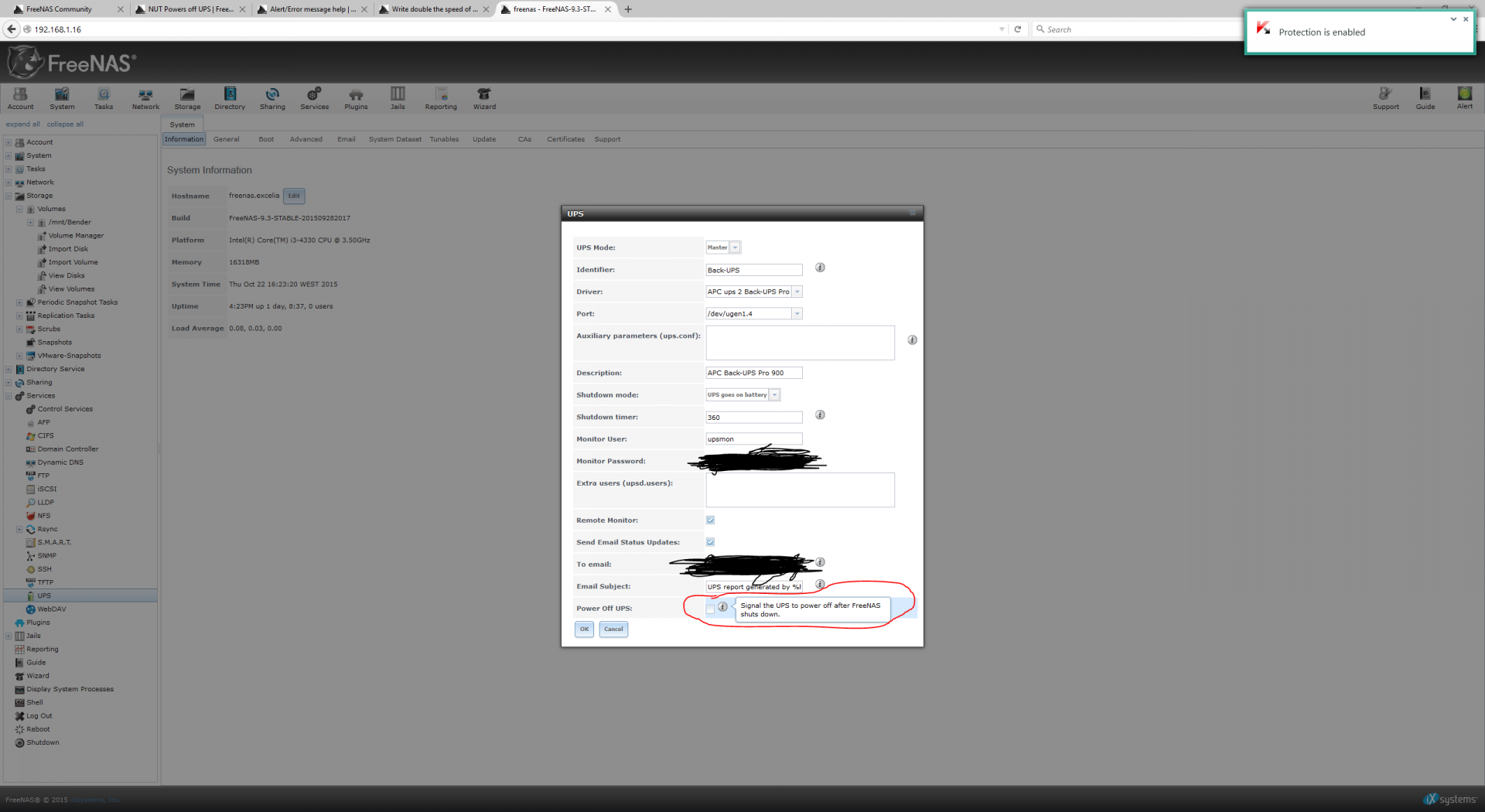Open the Tasks toolbar icon
Image resolution: width=1485 pixels, height=812 pixels.
point(104,98)
